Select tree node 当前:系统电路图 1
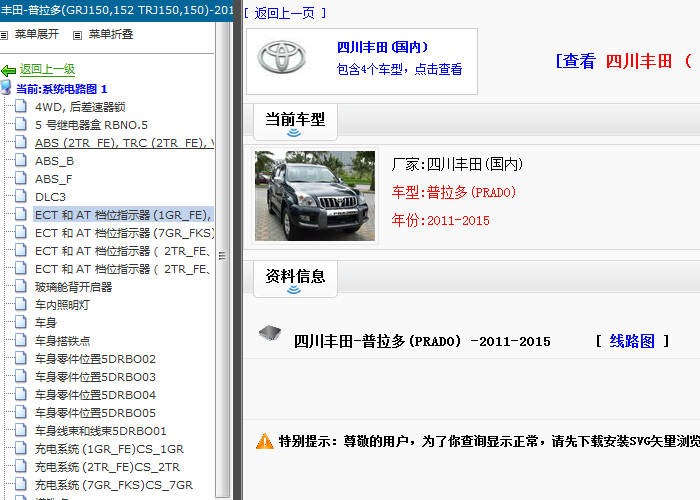 (x=62, y=89)
